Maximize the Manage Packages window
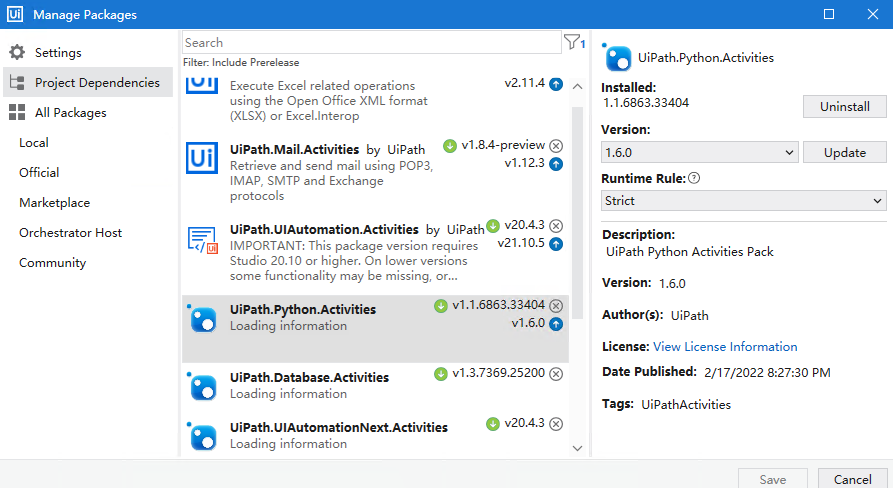Image resolution: width=893 pixels, height=488 pixels. click(829, 14)
